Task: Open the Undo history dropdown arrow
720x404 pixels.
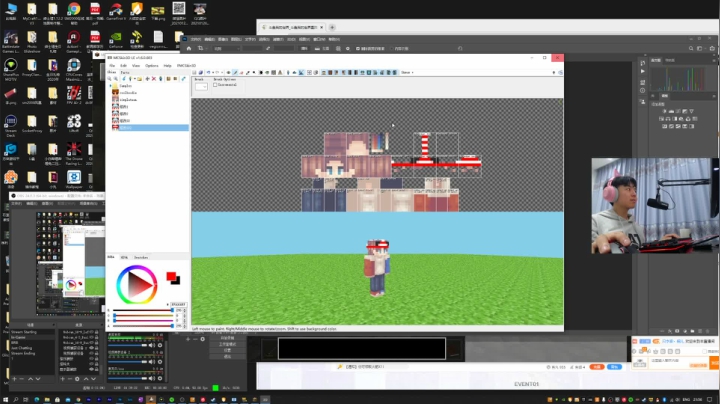Action: [x=213, y=73]
